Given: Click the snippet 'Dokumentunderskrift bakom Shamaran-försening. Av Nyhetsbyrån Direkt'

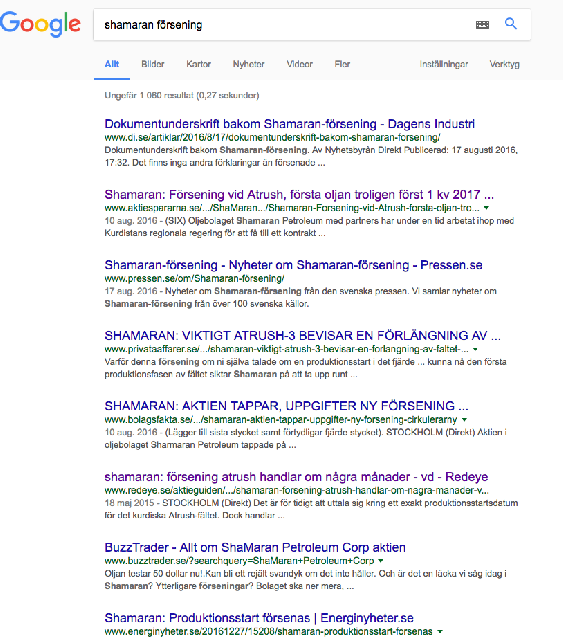Looking at the screenshot, I should (x=311, y=156).
